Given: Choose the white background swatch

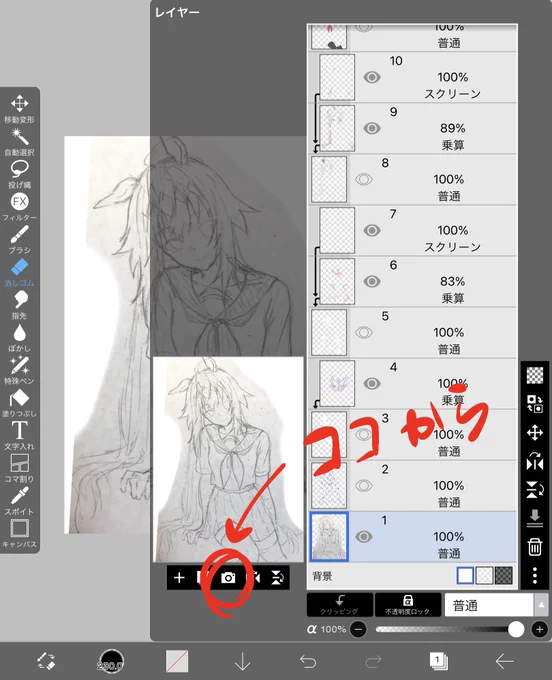Looking at the screenshot, I should tap(465, 576).
